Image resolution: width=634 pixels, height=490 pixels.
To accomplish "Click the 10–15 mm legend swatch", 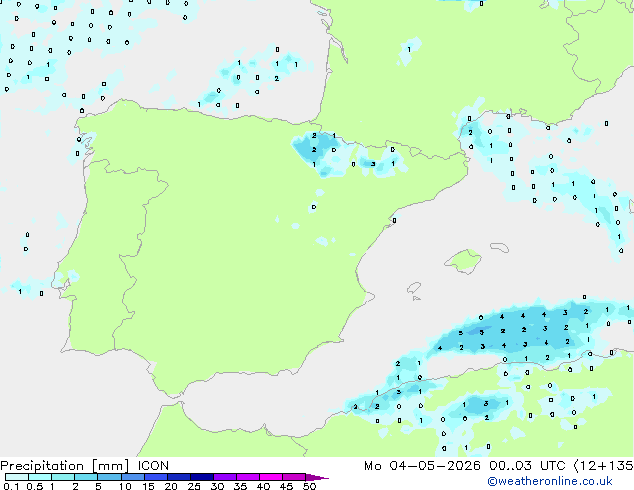I will tap(133, 477).
